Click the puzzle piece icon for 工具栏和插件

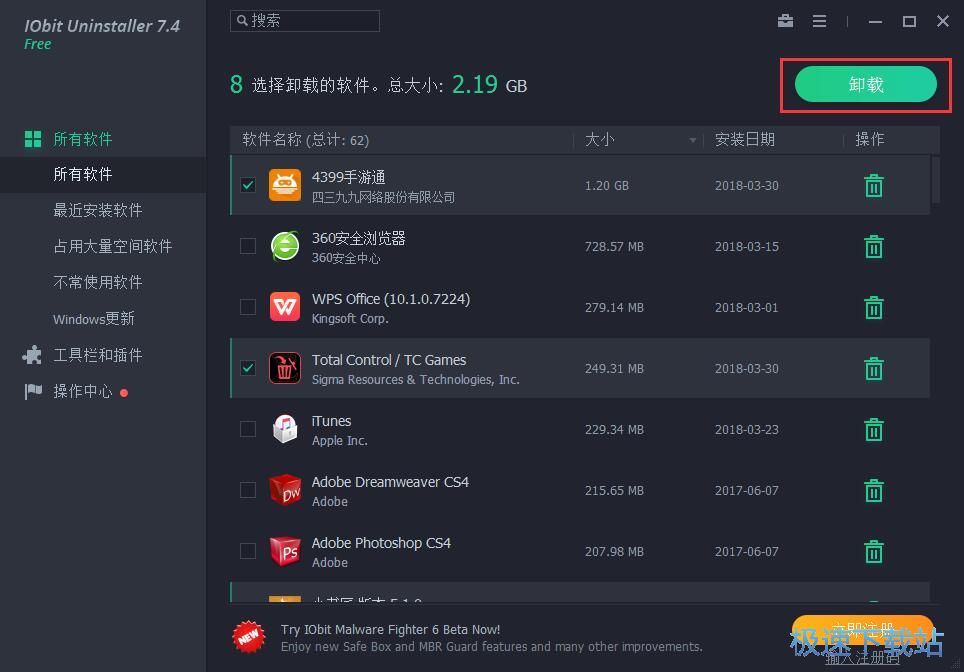(x=32, y=355)
